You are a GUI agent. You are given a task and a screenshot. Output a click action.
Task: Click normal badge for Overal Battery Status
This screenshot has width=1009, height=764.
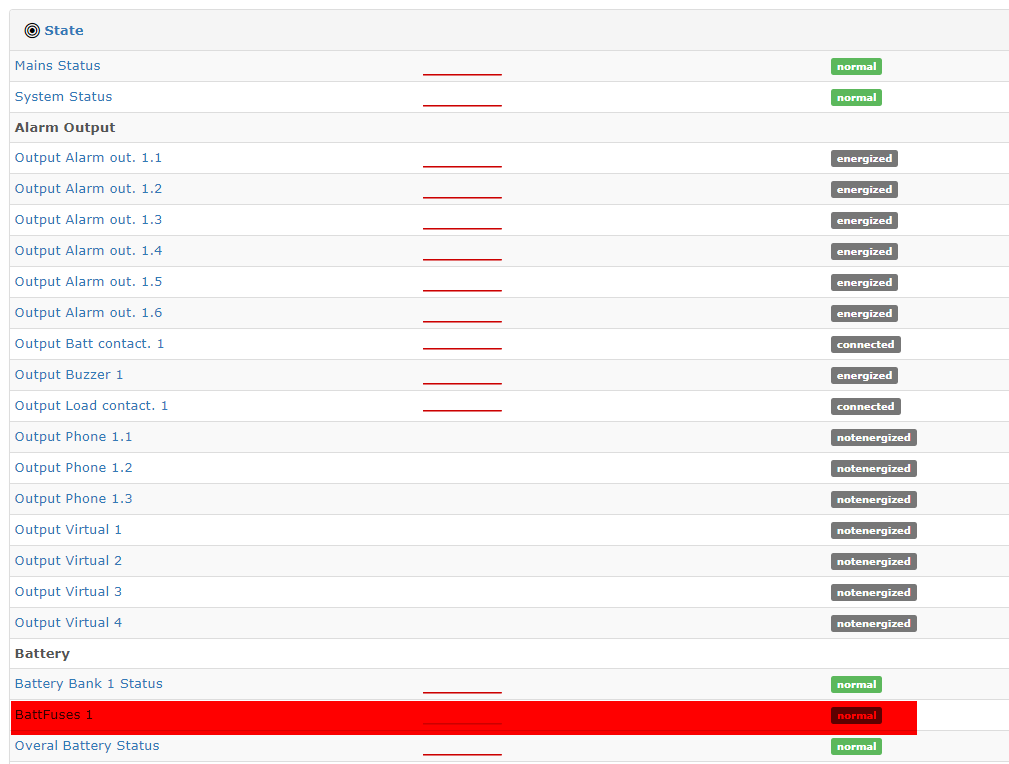coord(856,746)
